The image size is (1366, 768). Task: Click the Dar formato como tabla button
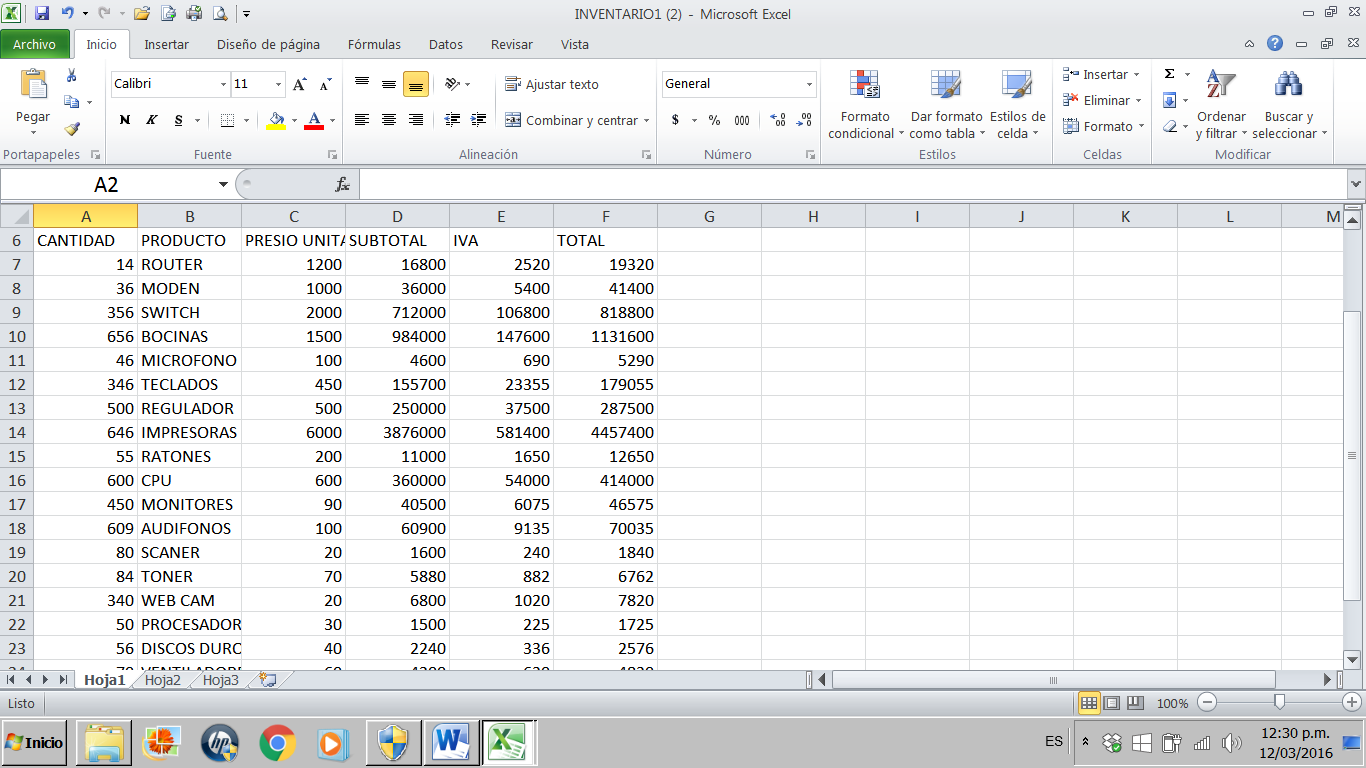coord(945,104)
